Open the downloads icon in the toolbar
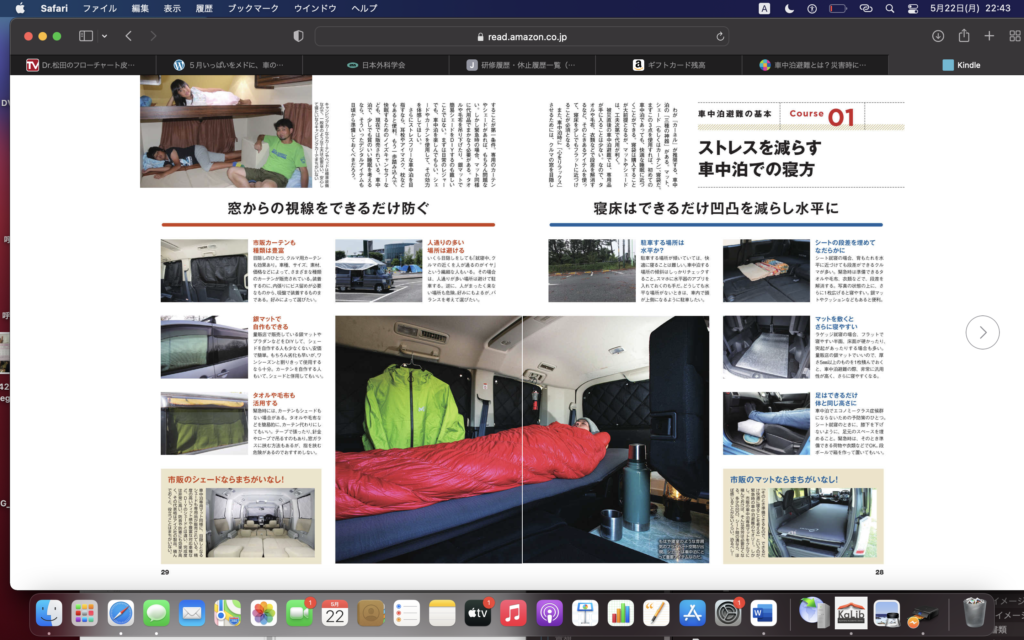Viewport: 1024px width, 640px height. [937, 36]
